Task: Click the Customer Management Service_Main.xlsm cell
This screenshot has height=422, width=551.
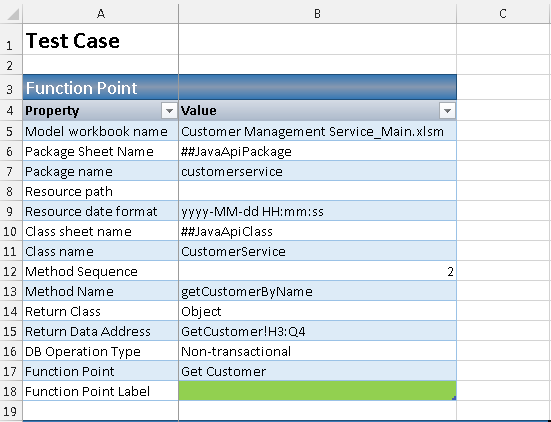Action: 317,131
